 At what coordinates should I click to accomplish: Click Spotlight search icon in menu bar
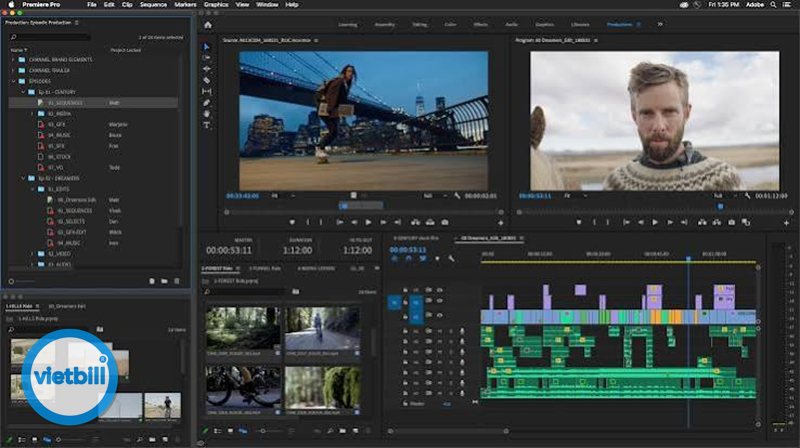click(x=773, y=5)
